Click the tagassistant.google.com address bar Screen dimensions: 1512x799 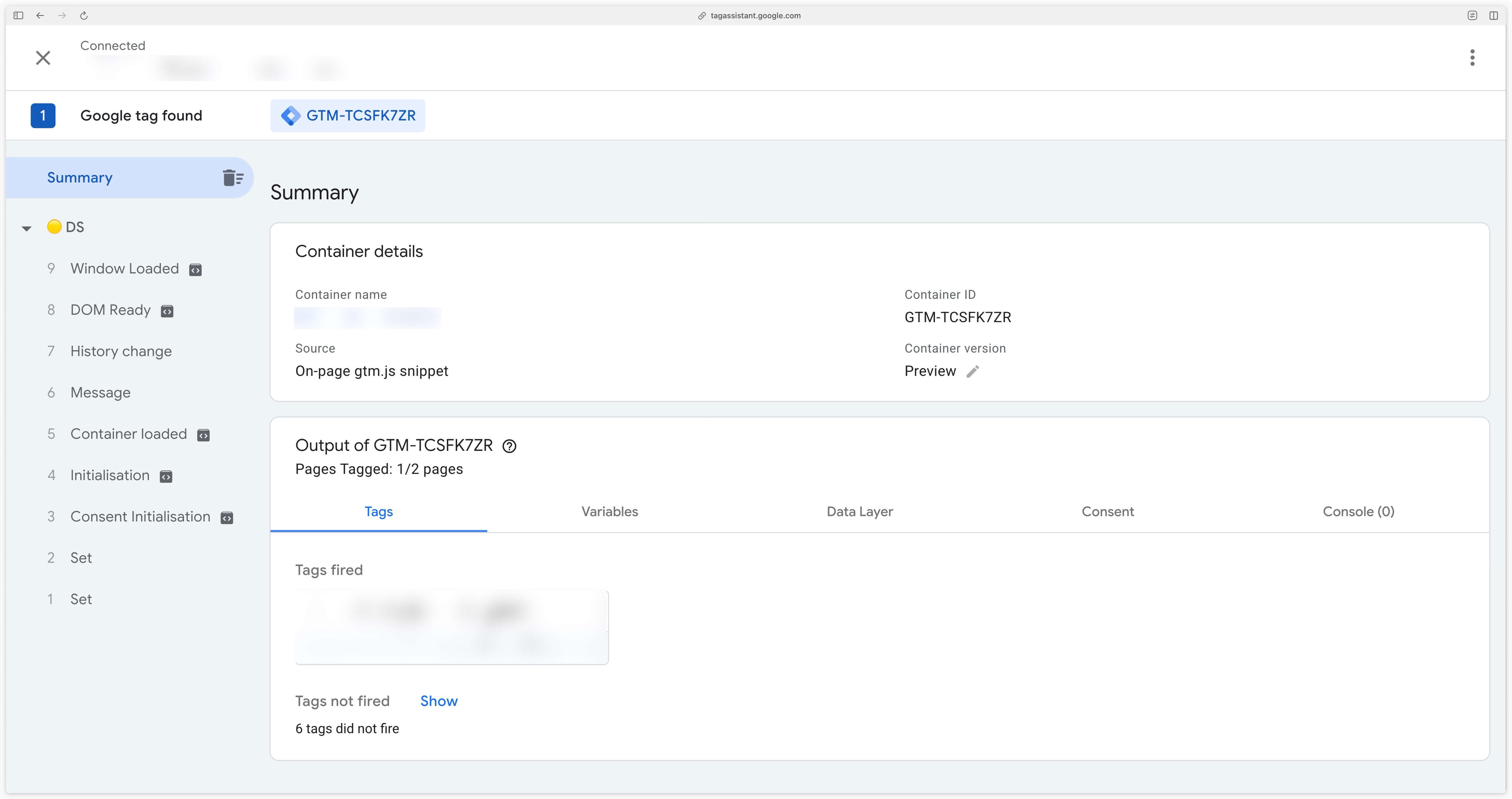pos(755,16)
